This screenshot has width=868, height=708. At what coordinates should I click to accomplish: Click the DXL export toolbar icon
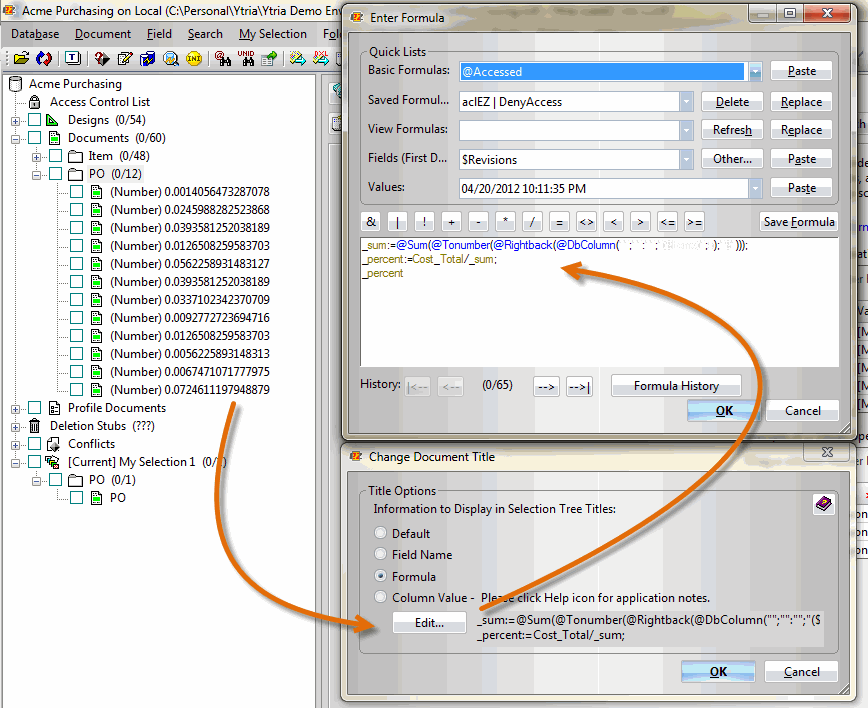point(320,58)
